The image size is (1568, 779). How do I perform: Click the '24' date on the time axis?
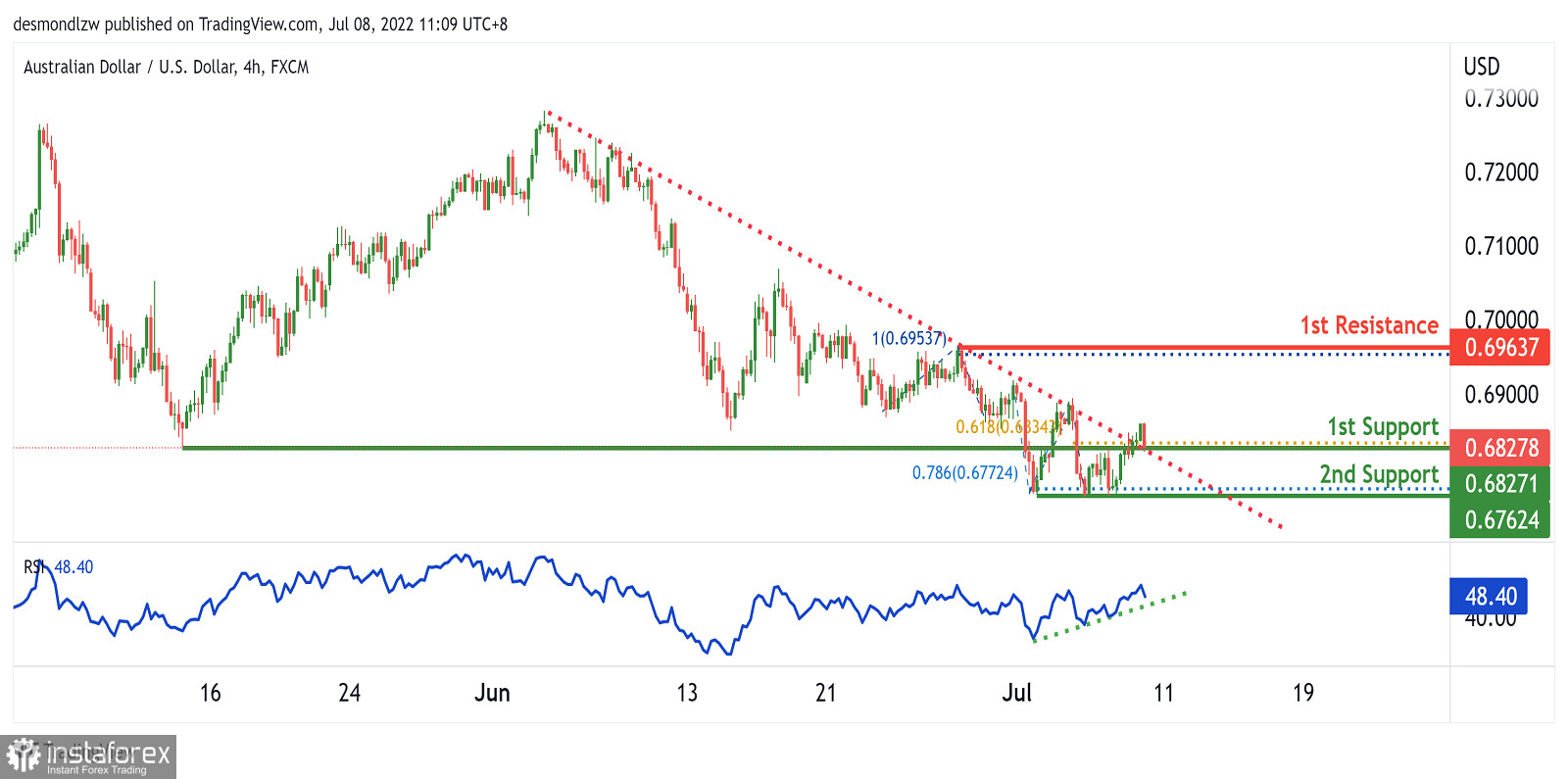[349, 693]
